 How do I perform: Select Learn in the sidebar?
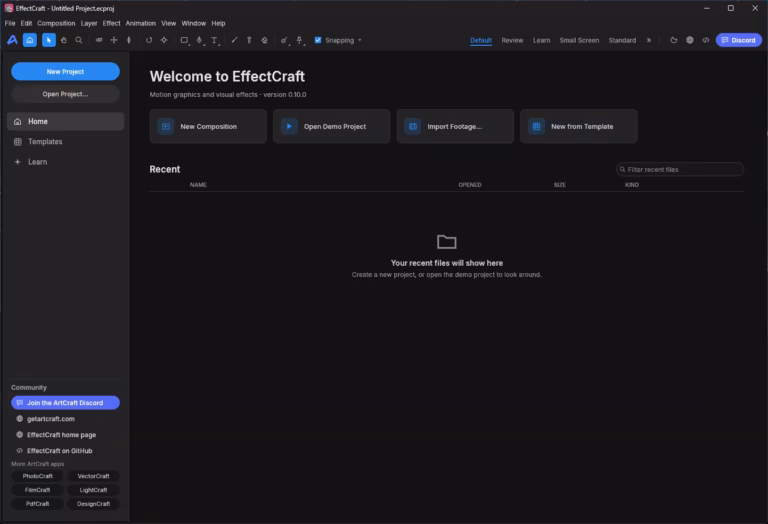click(x=65, y=162)
